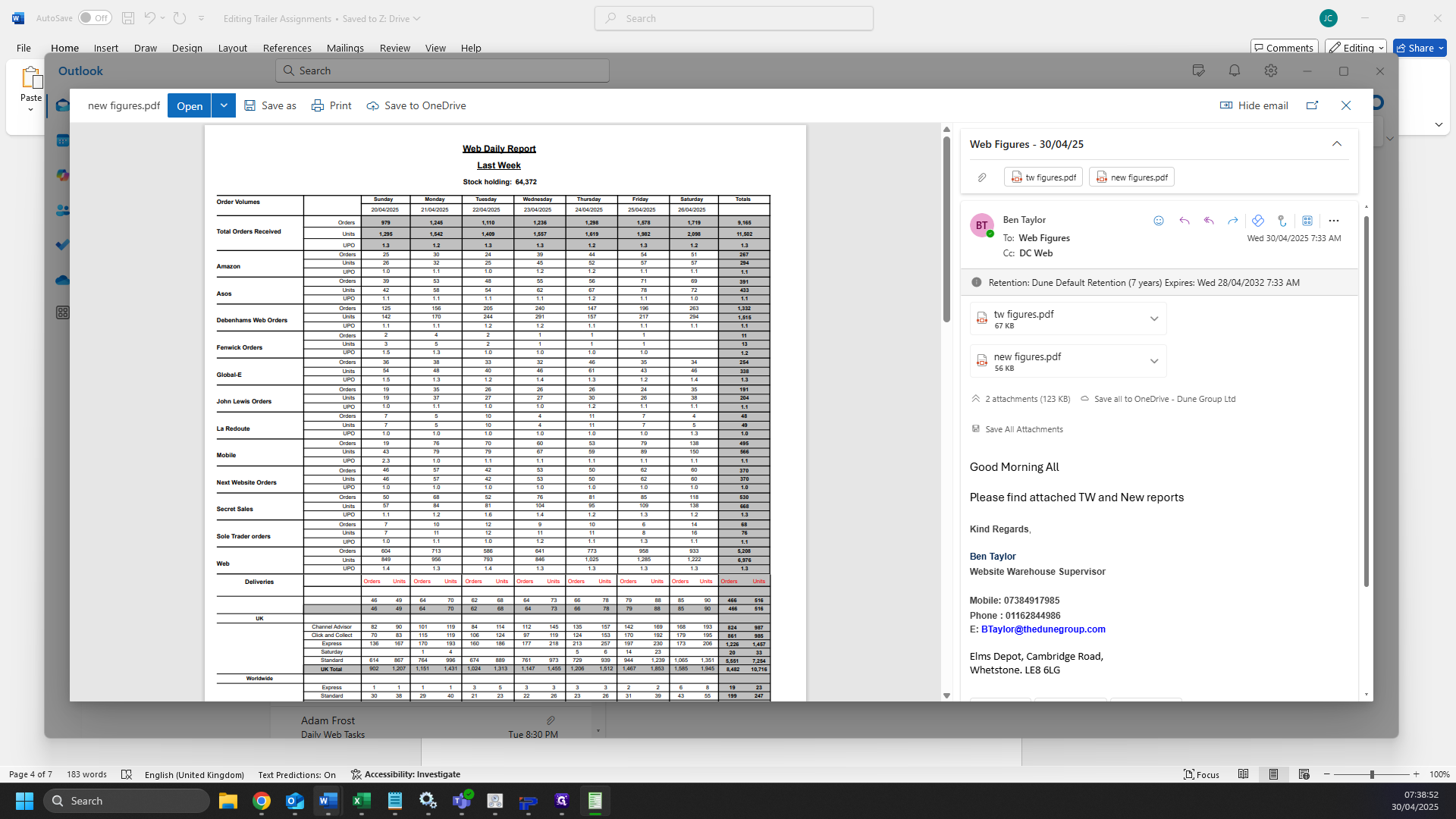
Task: Customize Quick Access Toolbar dropdown
Action: (202, 18)
